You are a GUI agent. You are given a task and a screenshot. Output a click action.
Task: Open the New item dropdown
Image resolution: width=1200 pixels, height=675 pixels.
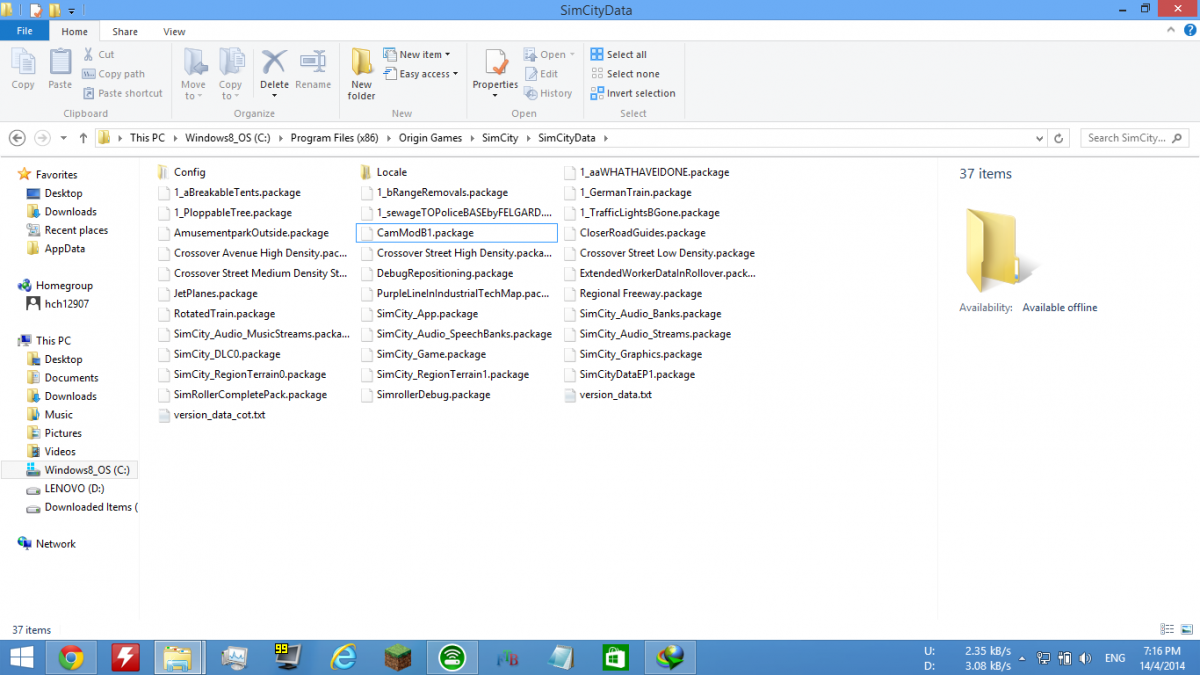[x=416, y=55]
